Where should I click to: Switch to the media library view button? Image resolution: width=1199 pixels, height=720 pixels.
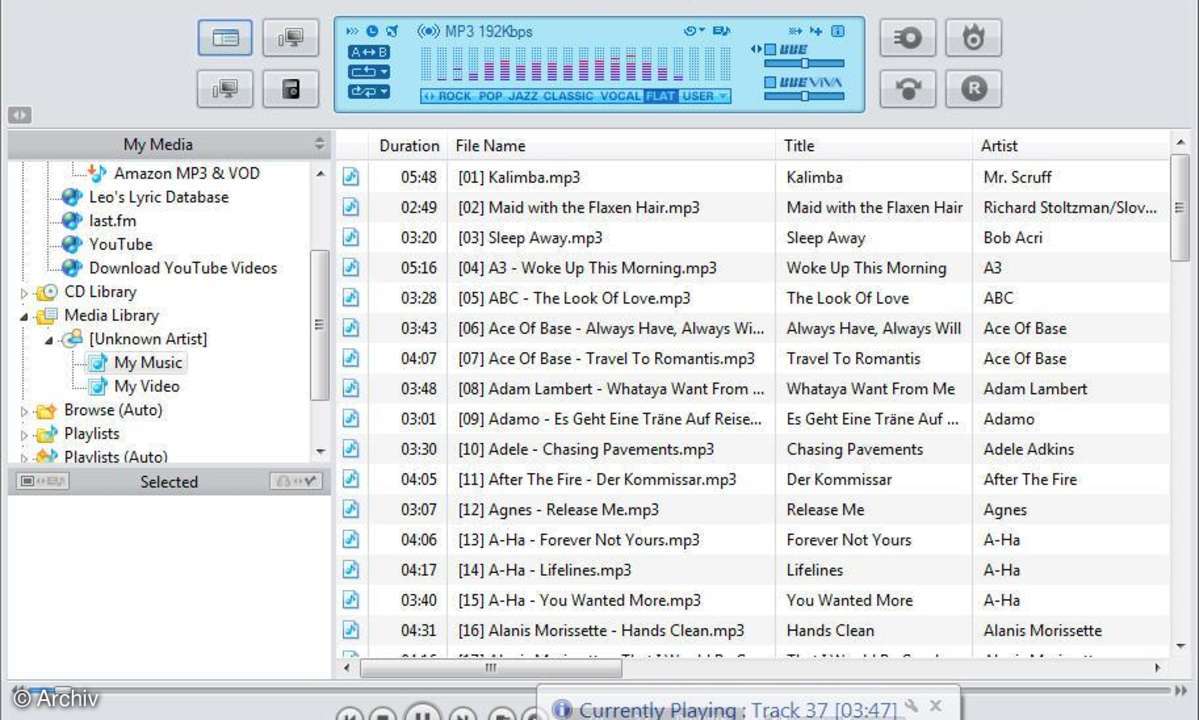pyautogui.click(x=225, y=37)
